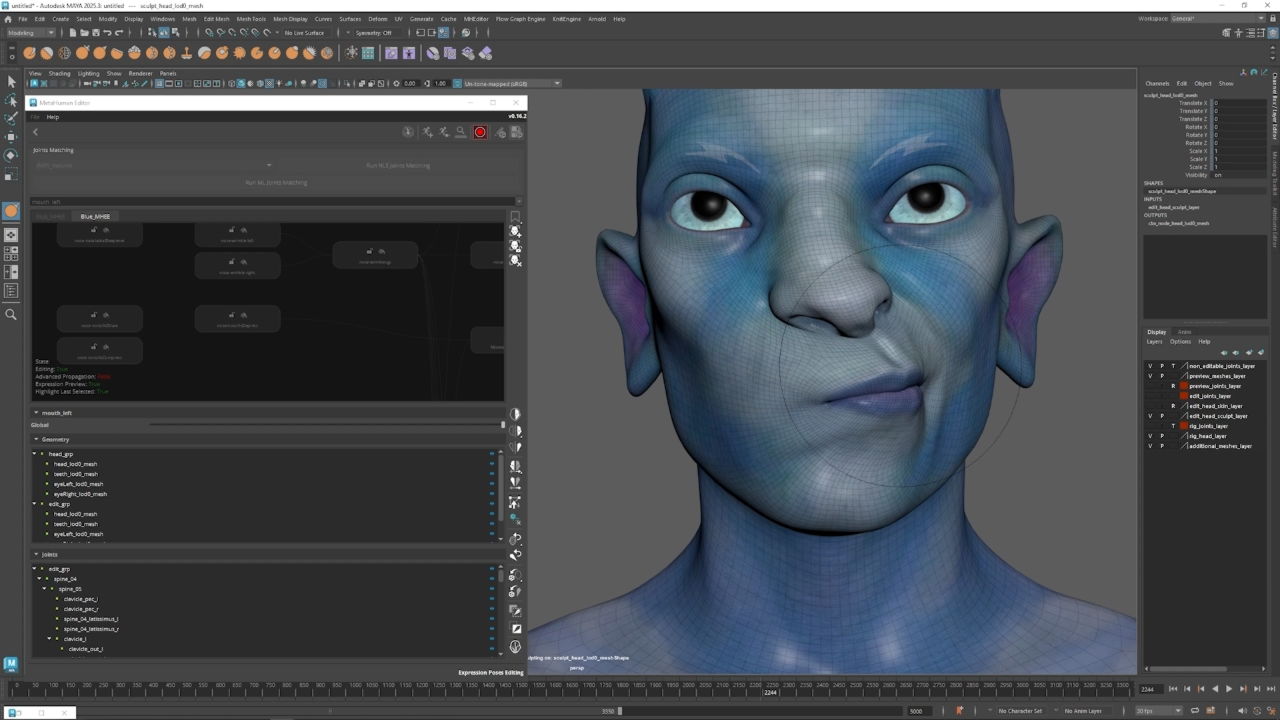Screen dimensions: 1280x720
Task: Click the magnifier search icon in the left toolbox
Action: click(x=11, y=314)
